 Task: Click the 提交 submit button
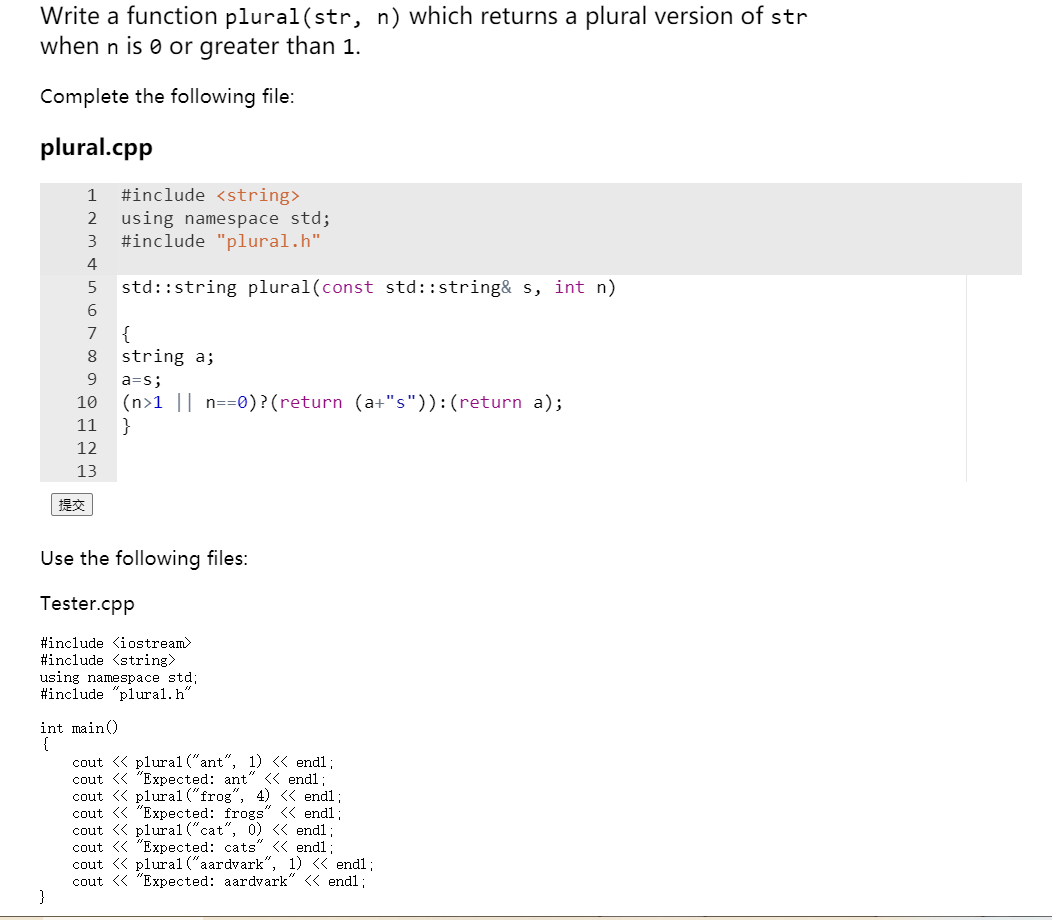tap(71, 504)
